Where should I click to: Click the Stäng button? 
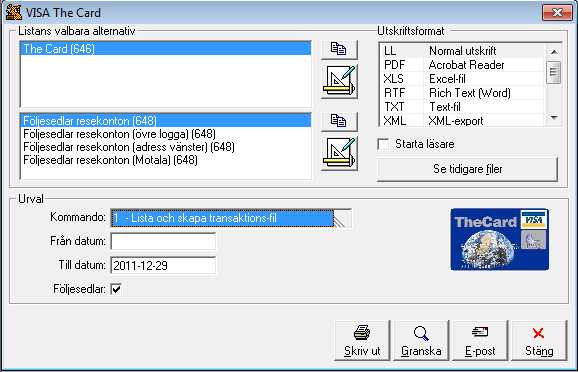click(x=539, y=340)
